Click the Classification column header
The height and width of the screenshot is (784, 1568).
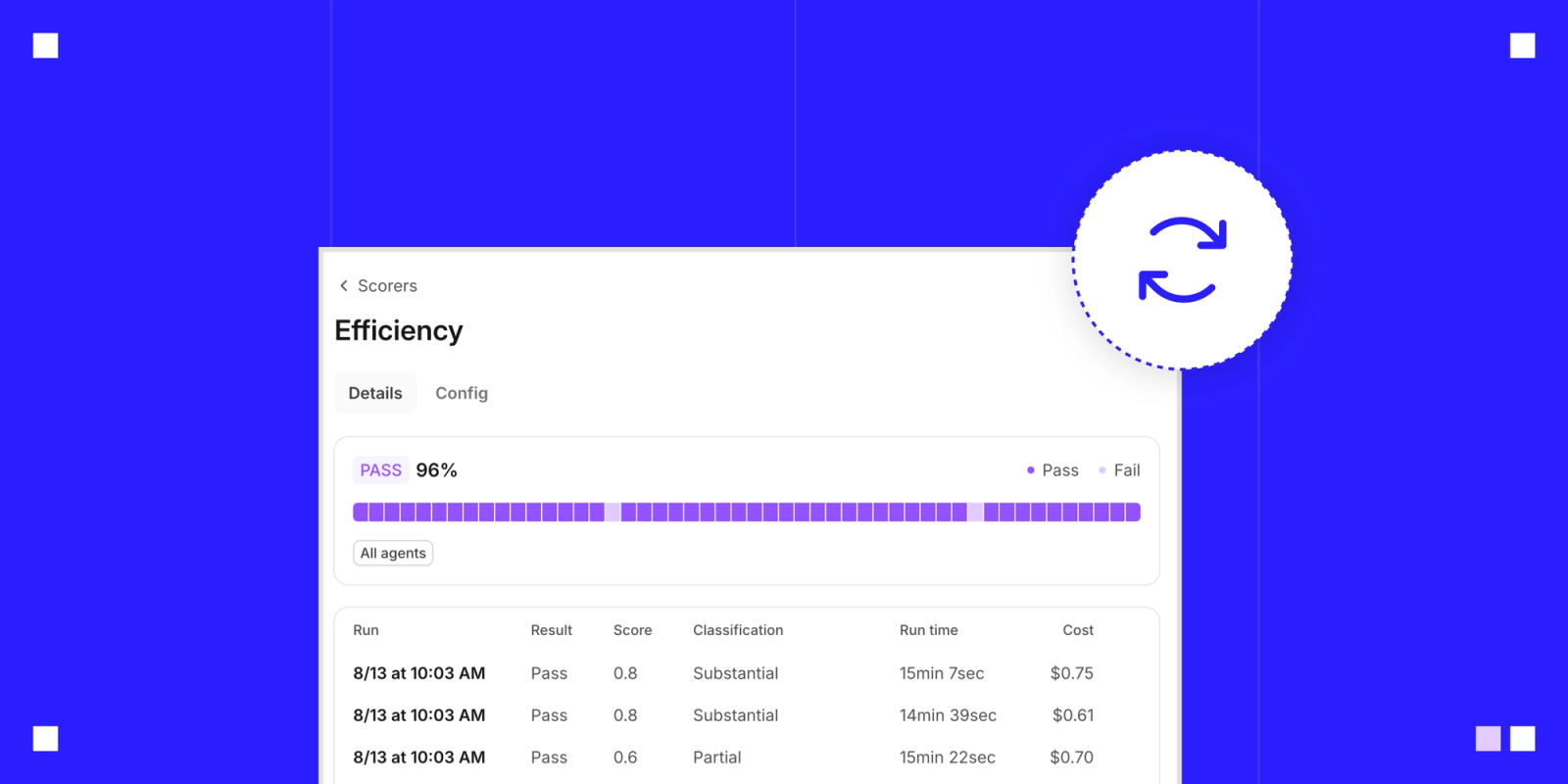point(738,630)
